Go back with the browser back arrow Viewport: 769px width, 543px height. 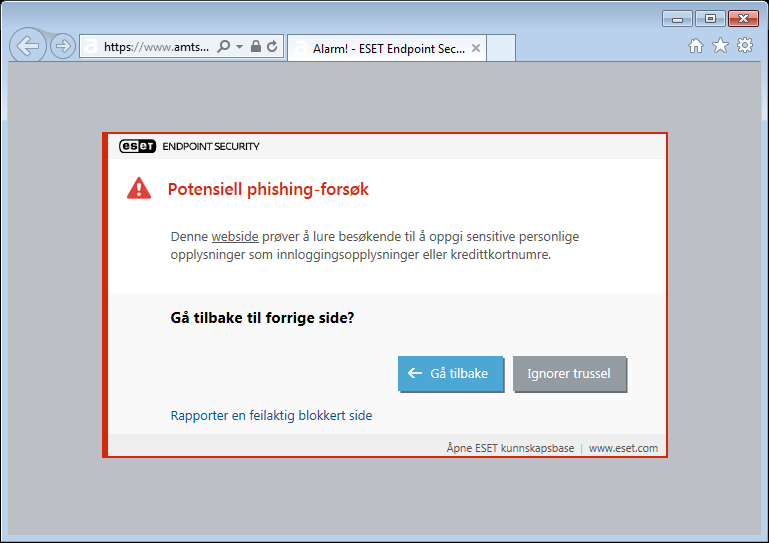click(x=28, y=46)
